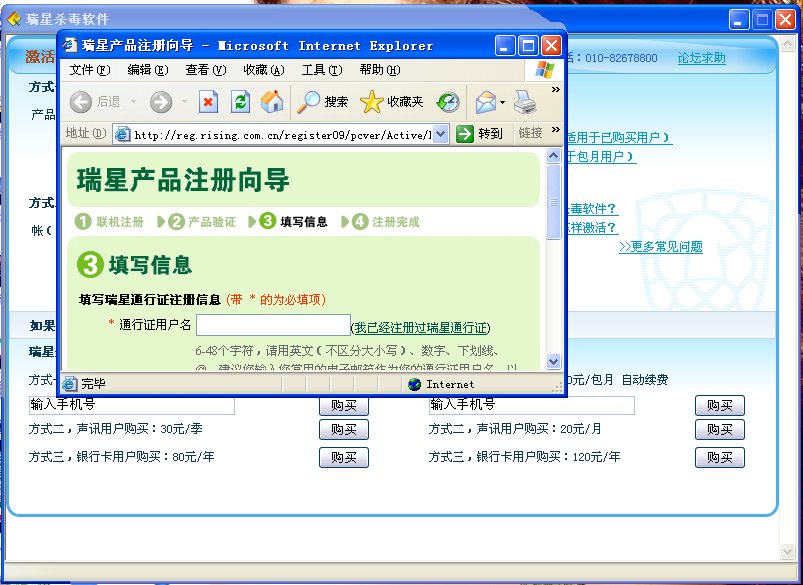Viewport: 803px width, 585px height.
Task: Click the 链接 links bar label
Action: pyautogui.click(x=531, y=133)
